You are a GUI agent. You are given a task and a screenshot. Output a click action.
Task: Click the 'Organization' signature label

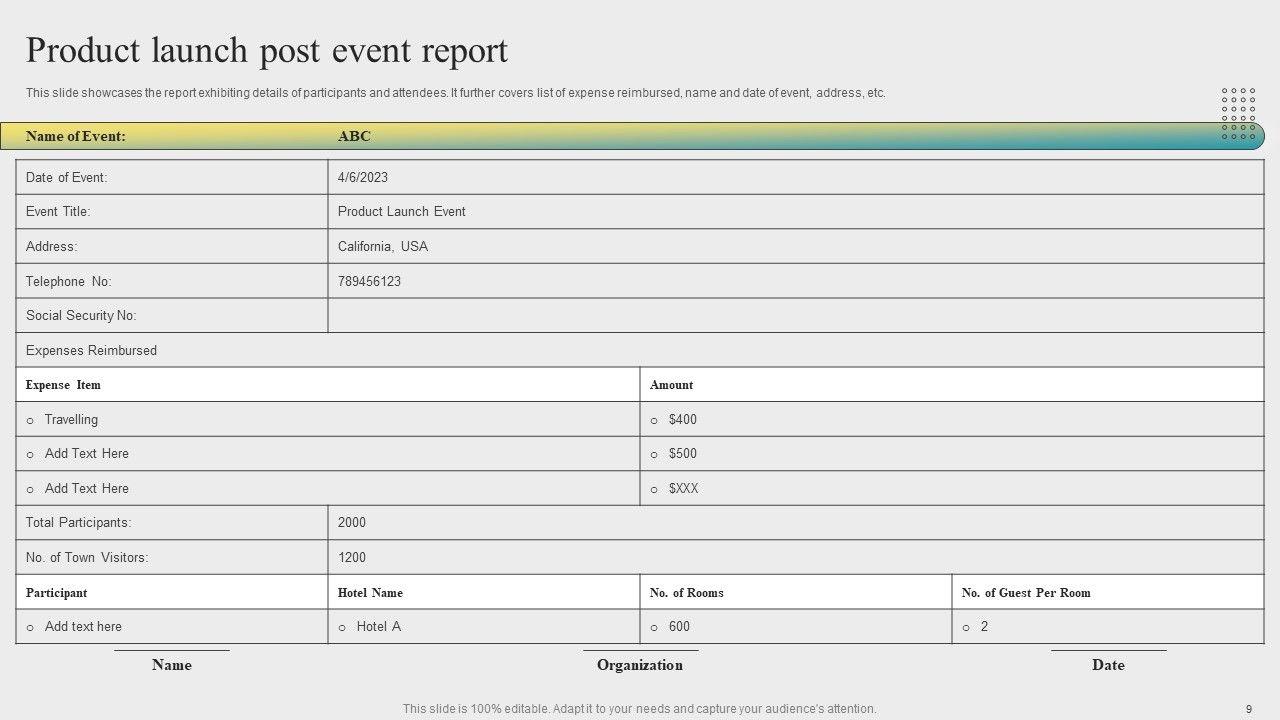click(640, 665)
